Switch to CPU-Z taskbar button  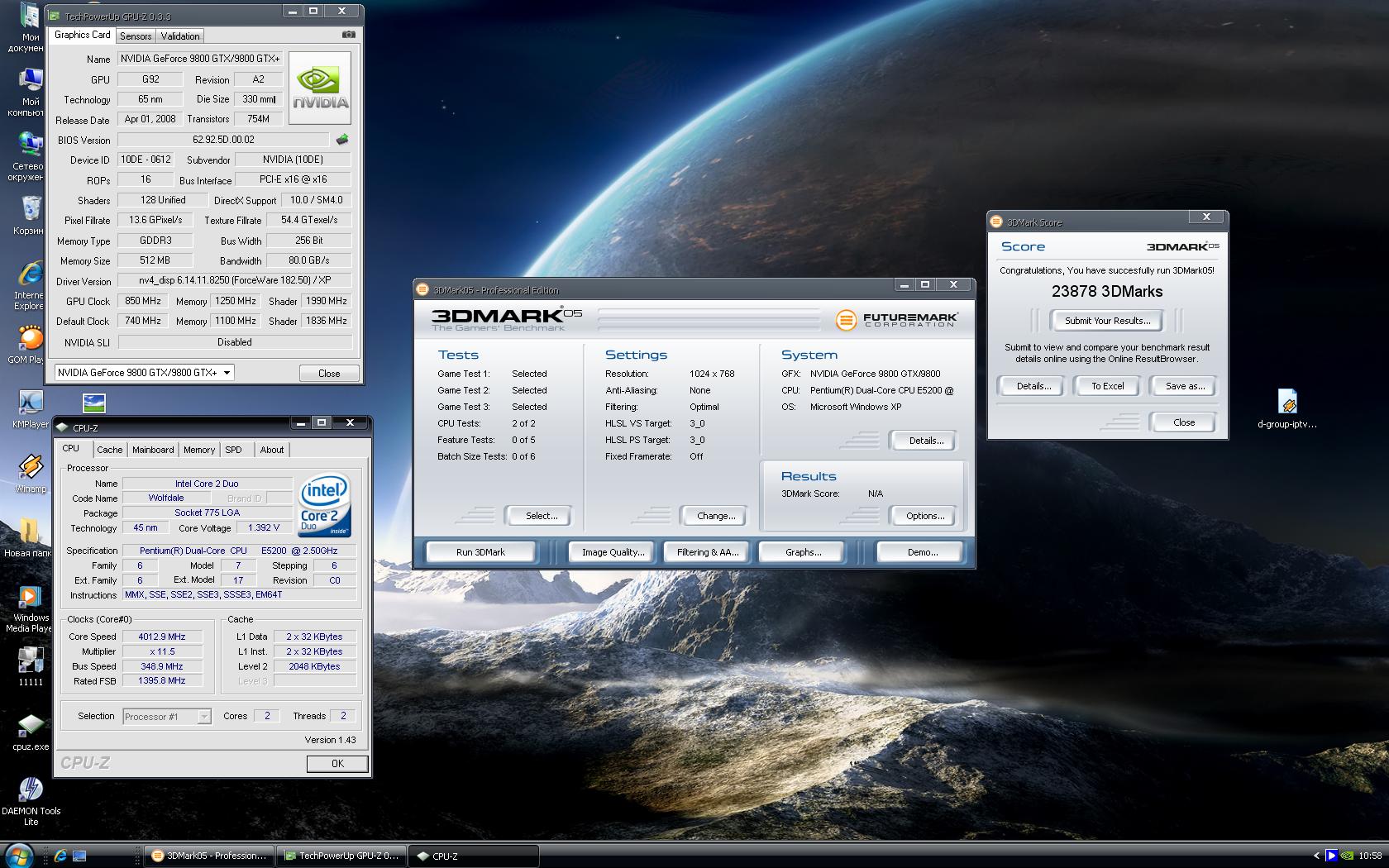[474, 856]
